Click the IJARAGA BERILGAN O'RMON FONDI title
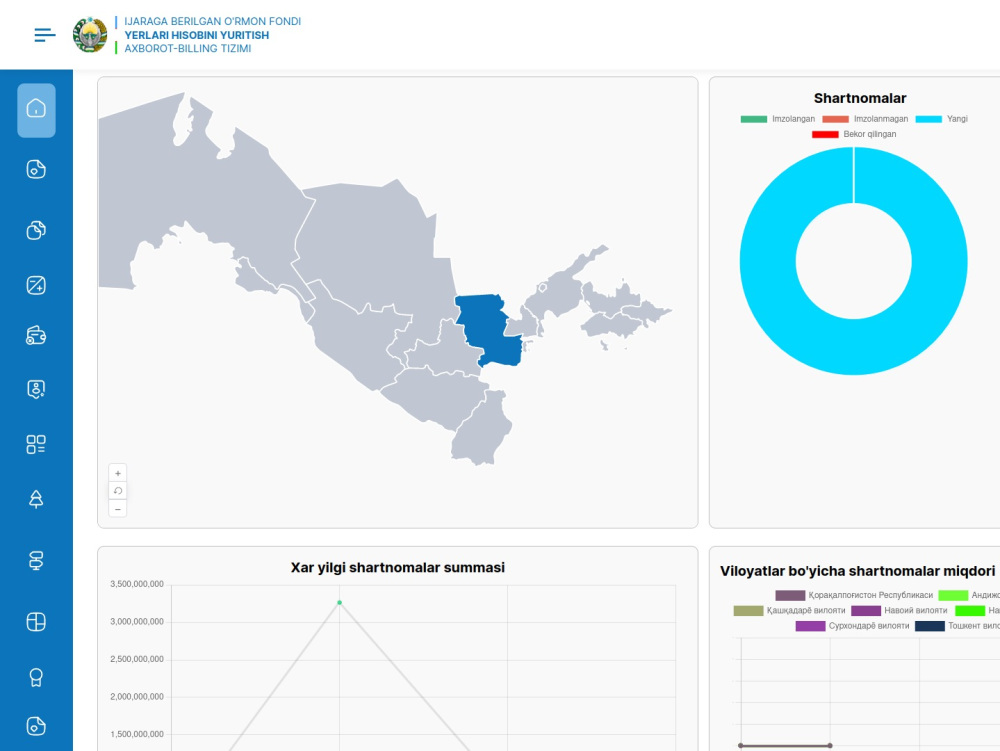Viewport: 1000px width, 751px height. point(212,22)
